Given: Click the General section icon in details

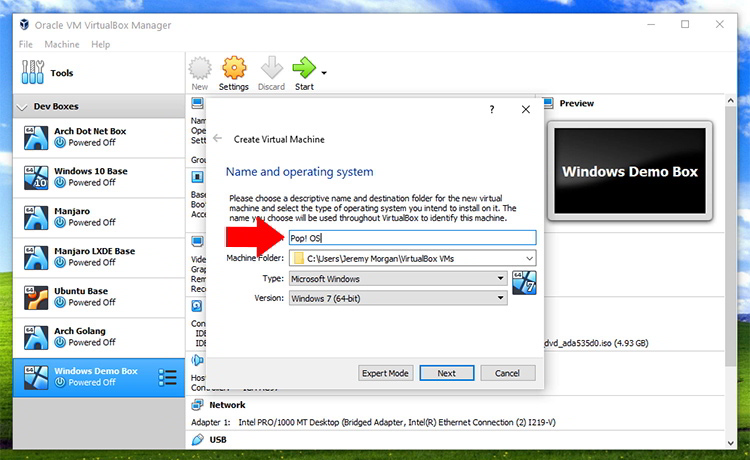Looking at the screenshot, I should tap(197, 103).
